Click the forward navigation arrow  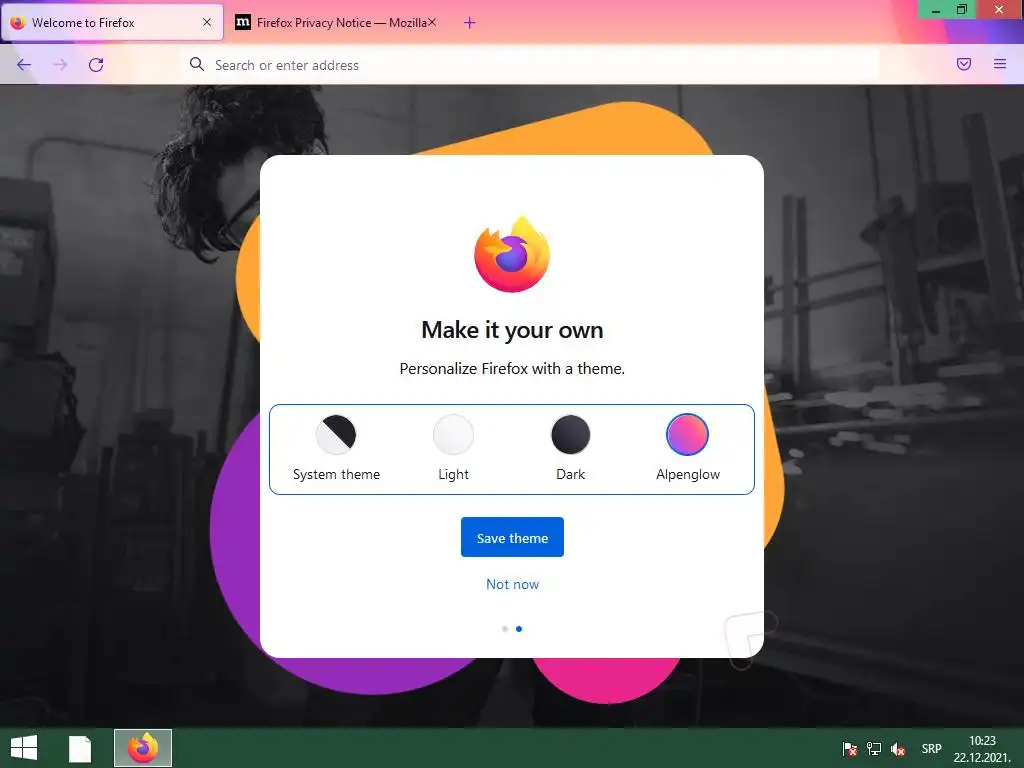pos(60,65)
